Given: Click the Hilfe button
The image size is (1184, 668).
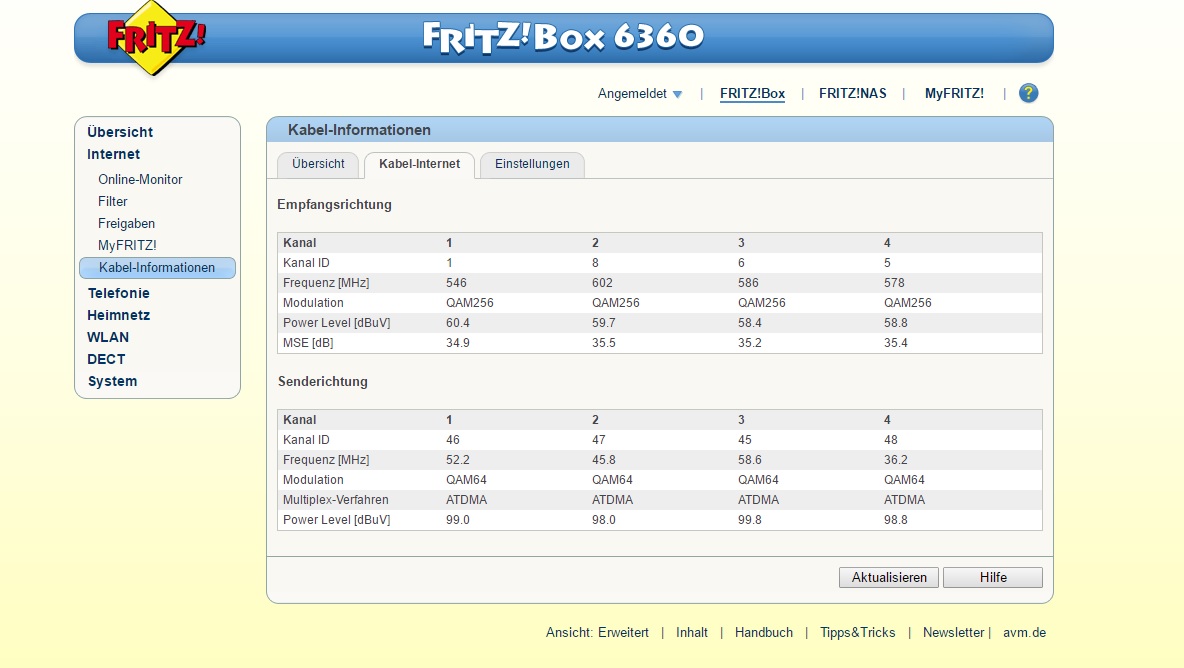Looking at the screenshot, I should pyautogui.click(x=993, y=577).
